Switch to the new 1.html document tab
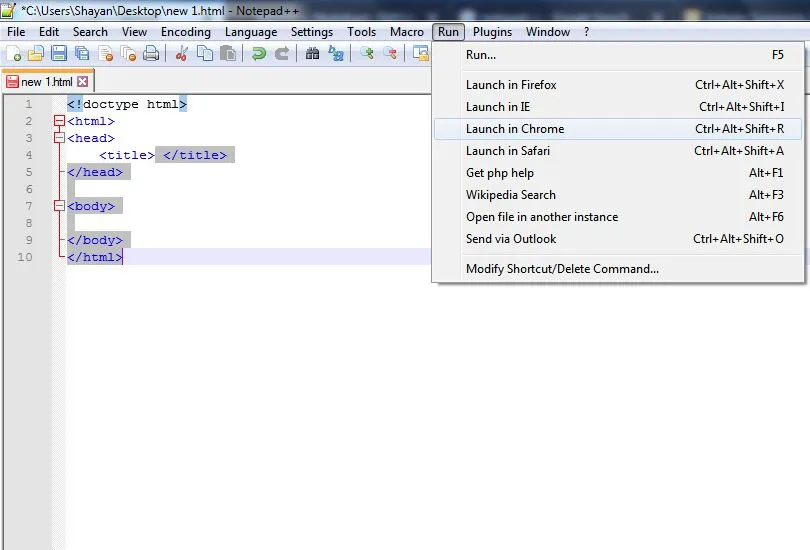Image resolution: width=810 pixels, height=550 pixels. coord(47,82)
